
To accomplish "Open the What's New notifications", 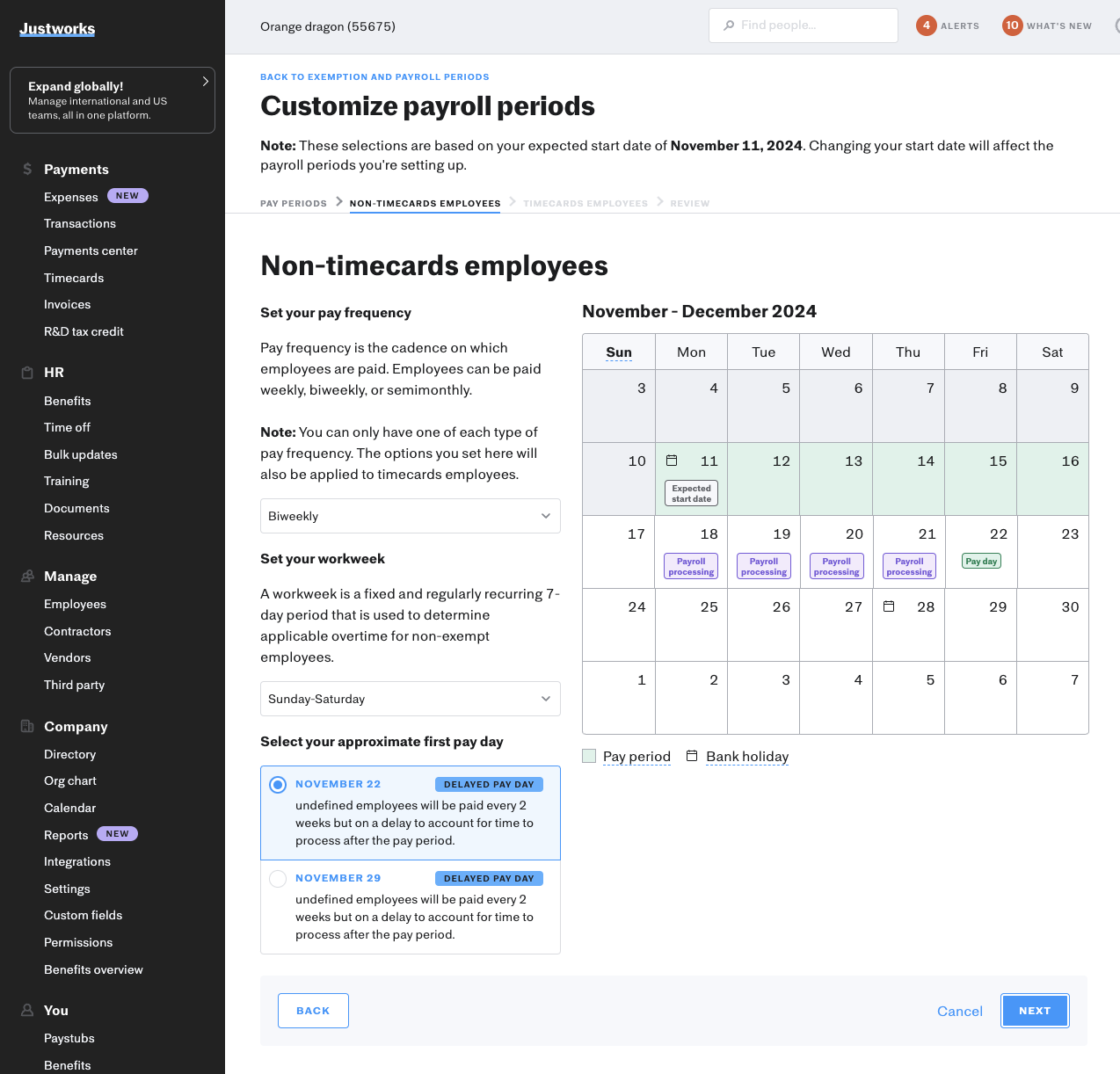I will point(1013,25).
